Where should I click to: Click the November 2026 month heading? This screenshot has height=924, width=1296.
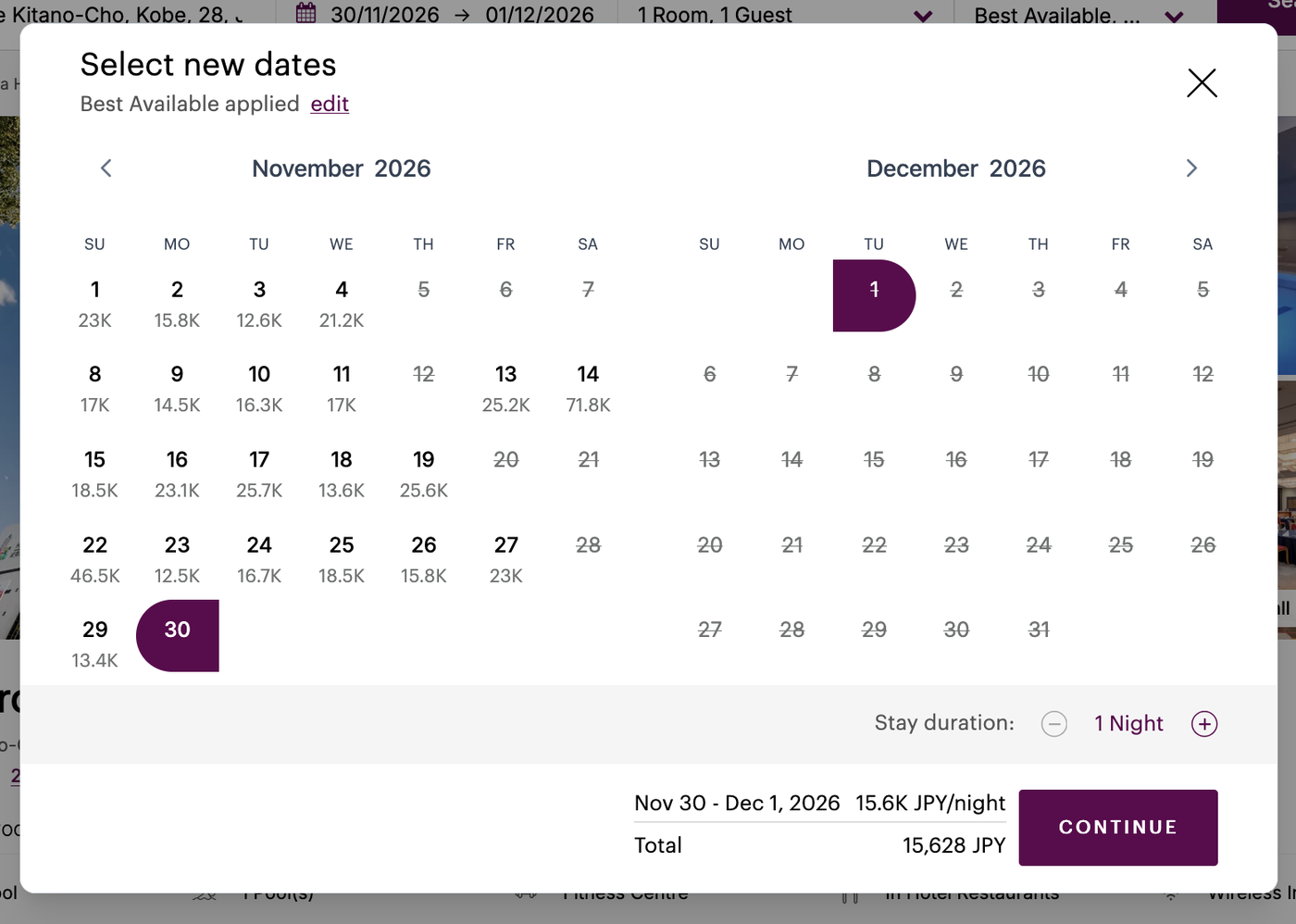coord(342,169)
